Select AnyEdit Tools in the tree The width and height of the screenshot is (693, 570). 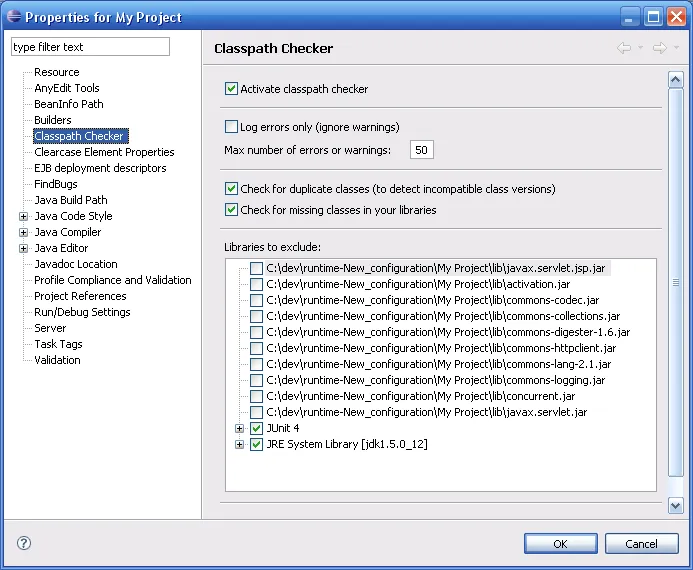pyautogui.click(x=67, y=88)
